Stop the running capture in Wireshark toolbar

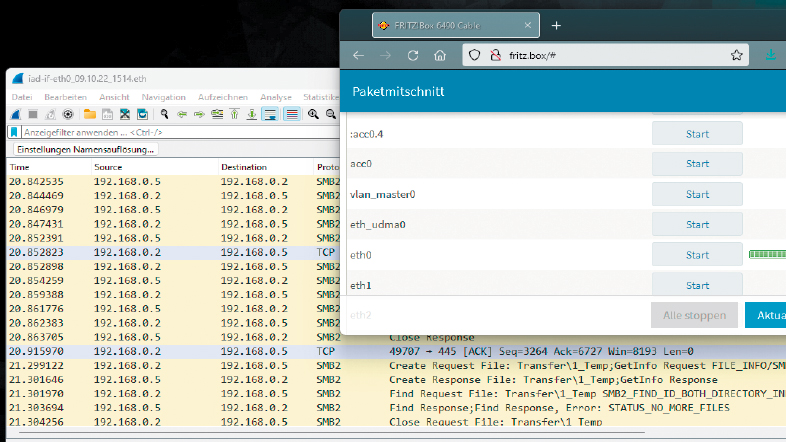pos(33,115)
